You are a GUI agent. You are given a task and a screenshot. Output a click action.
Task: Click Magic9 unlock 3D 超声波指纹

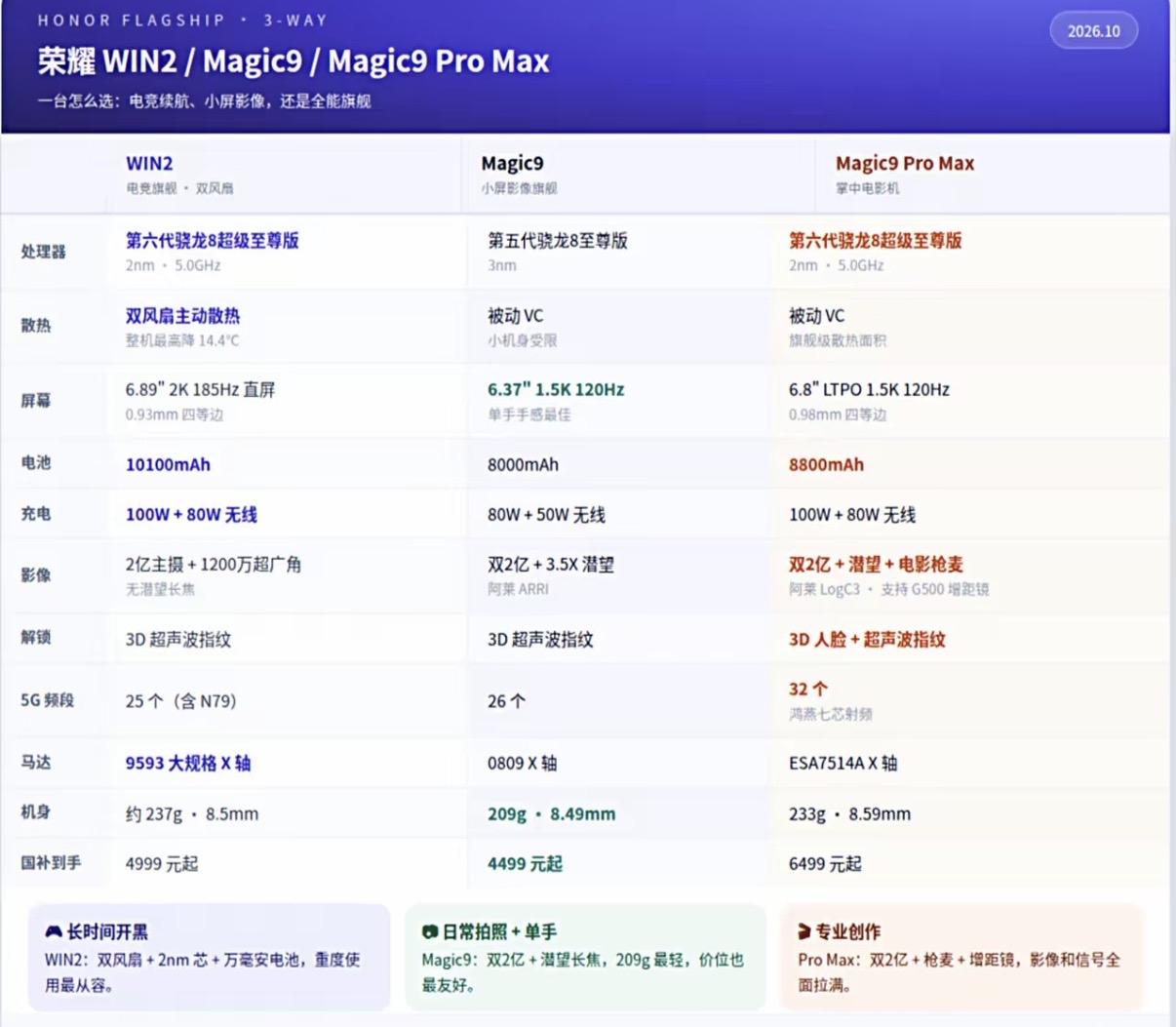pyautogui.click(x=540, y=640)
